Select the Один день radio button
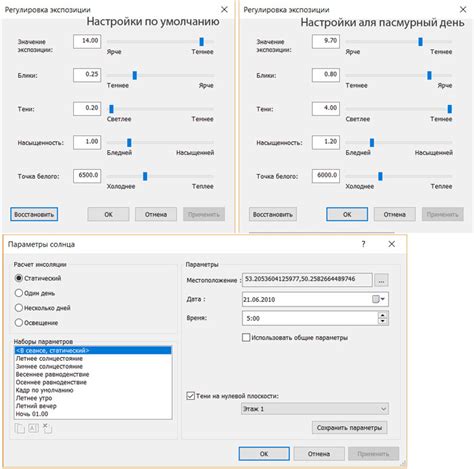 (19, 293)
